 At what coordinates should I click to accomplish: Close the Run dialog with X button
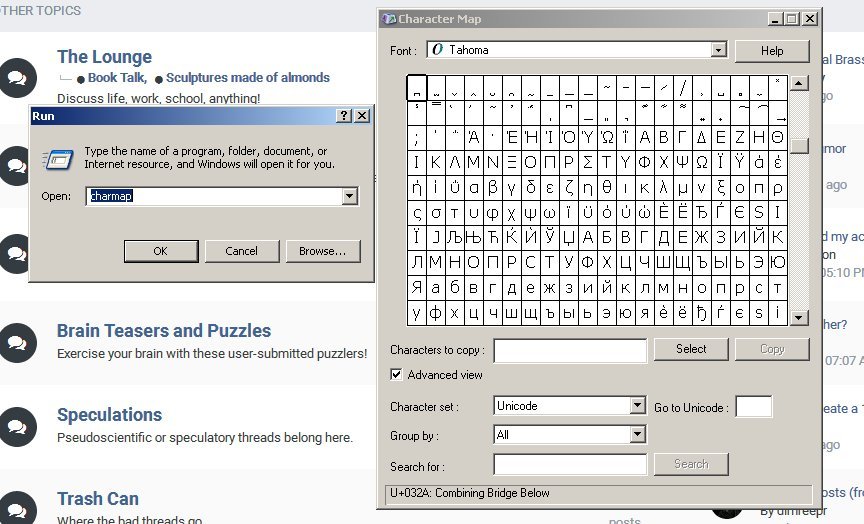(362, 116)
